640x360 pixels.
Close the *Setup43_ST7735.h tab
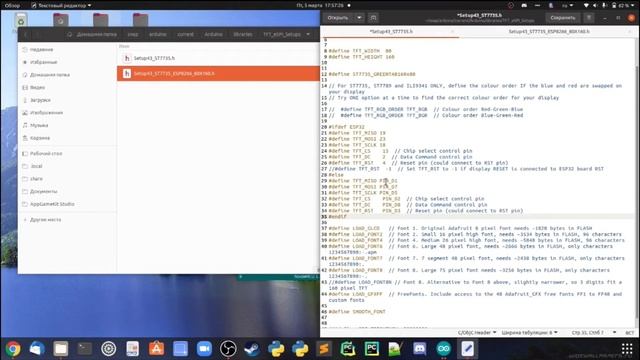(452, 31)
